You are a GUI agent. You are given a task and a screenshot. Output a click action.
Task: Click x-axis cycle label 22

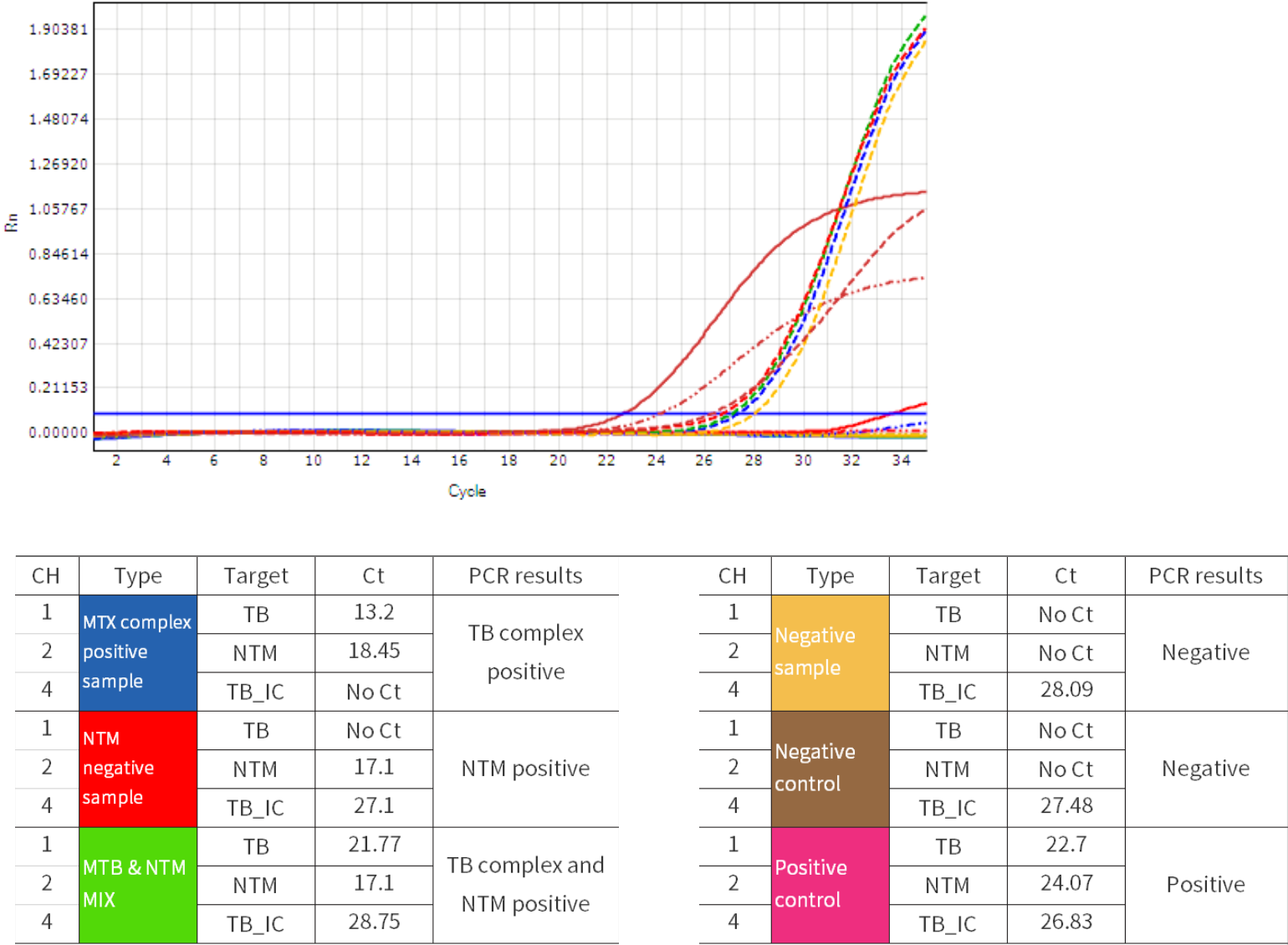pos(606,461)
